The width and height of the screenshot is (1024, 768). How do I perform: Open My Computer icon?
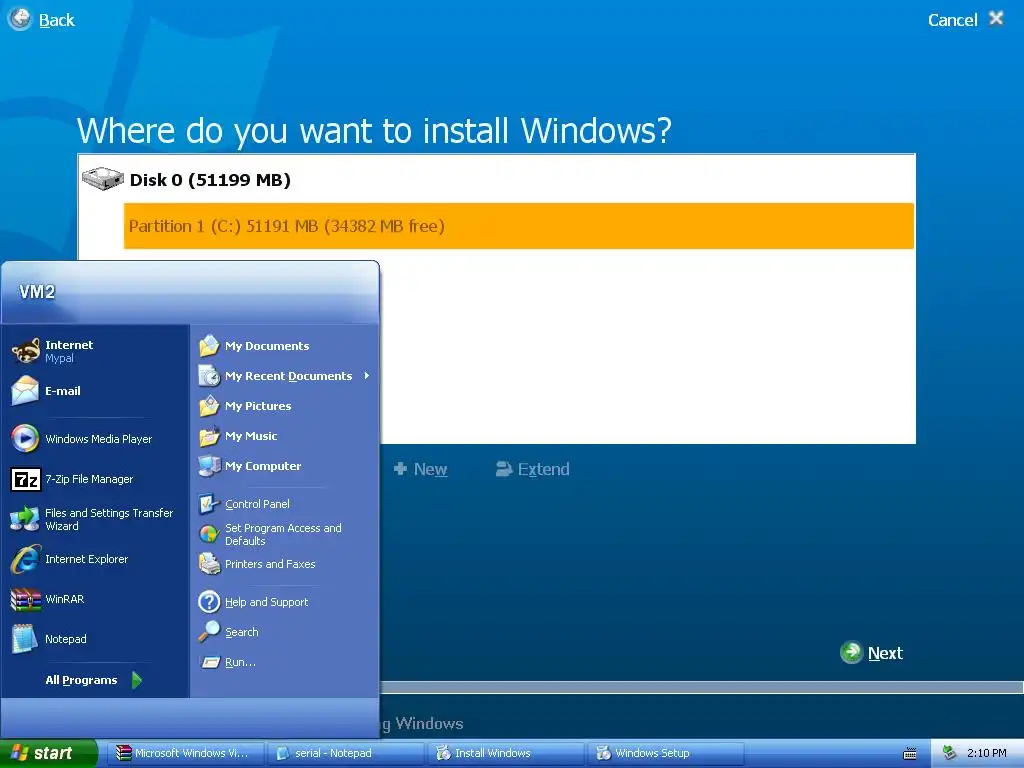point(209,466)
